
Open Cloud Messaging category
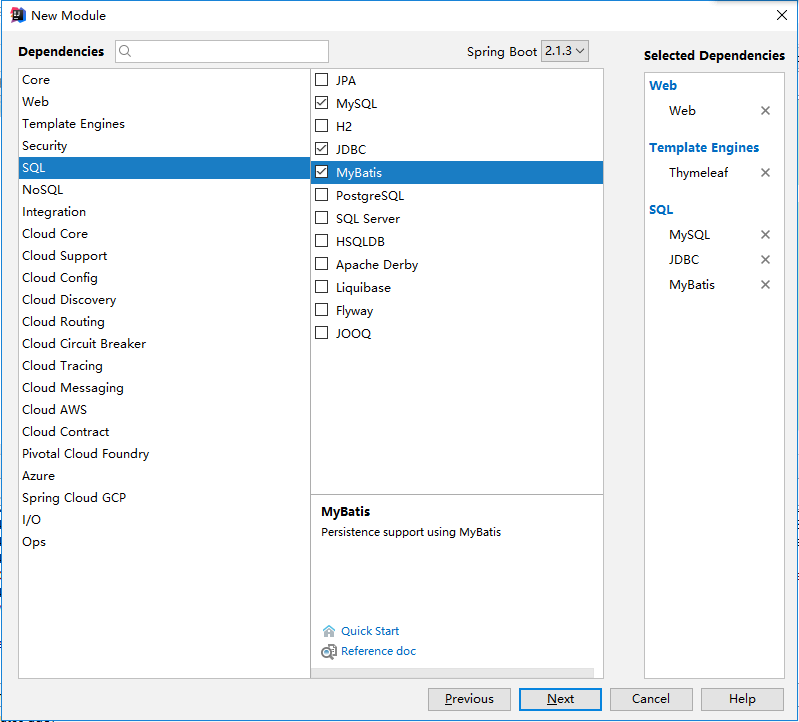pos(164,388)
